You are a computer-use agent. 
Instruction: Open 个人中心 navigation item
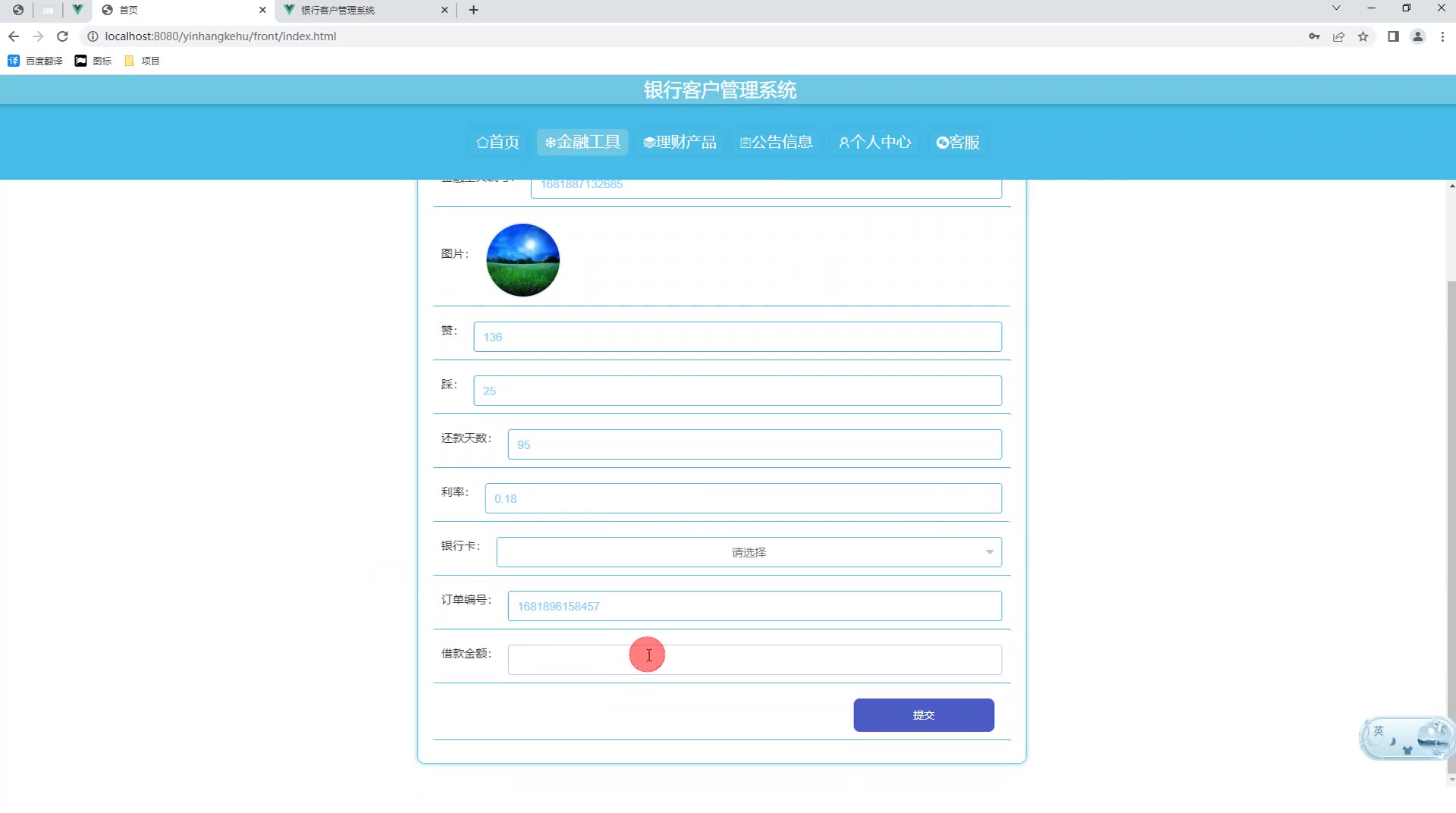(874, 143)
